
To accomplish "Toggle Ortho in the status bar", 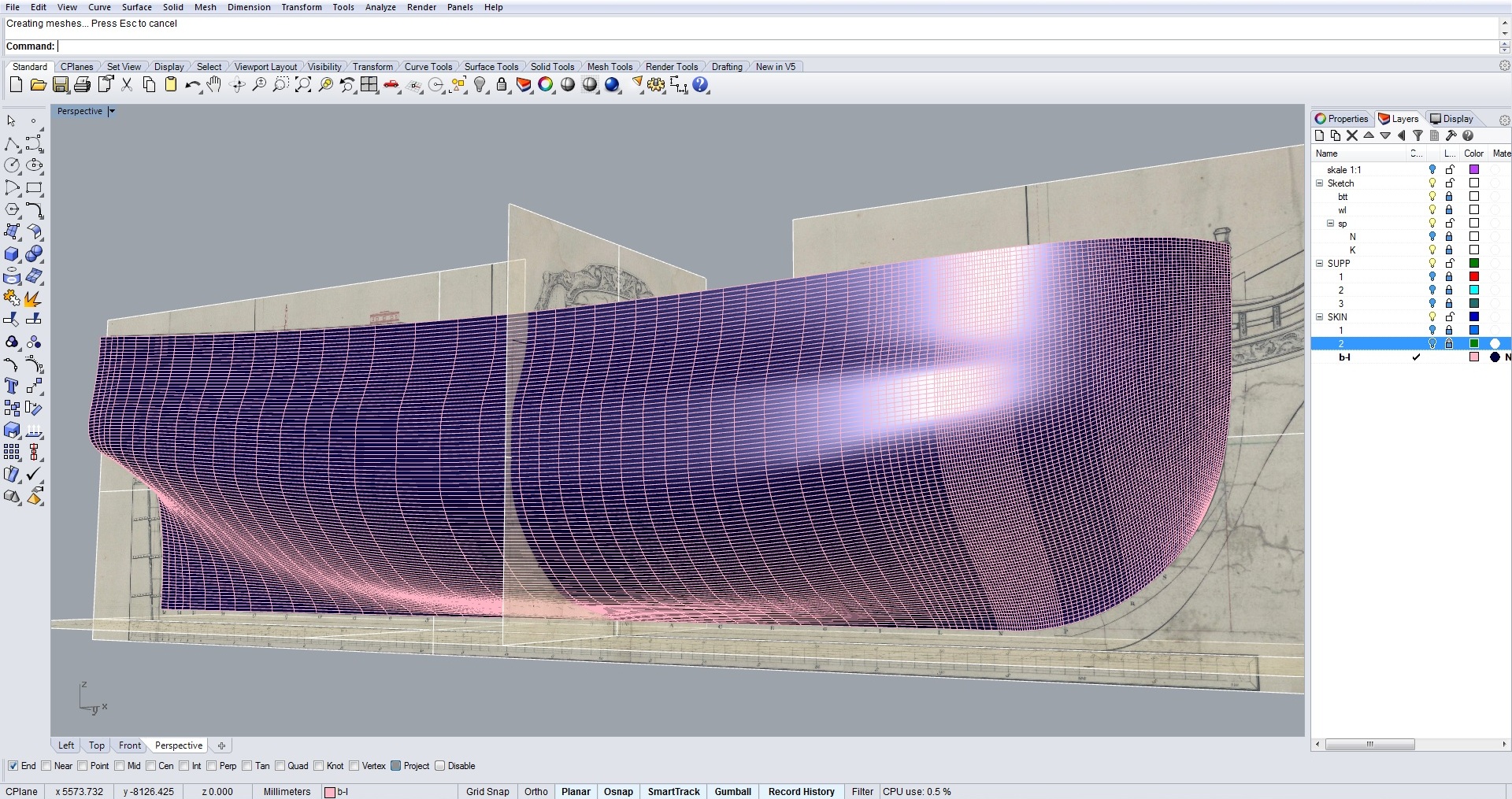I will 535,791.
